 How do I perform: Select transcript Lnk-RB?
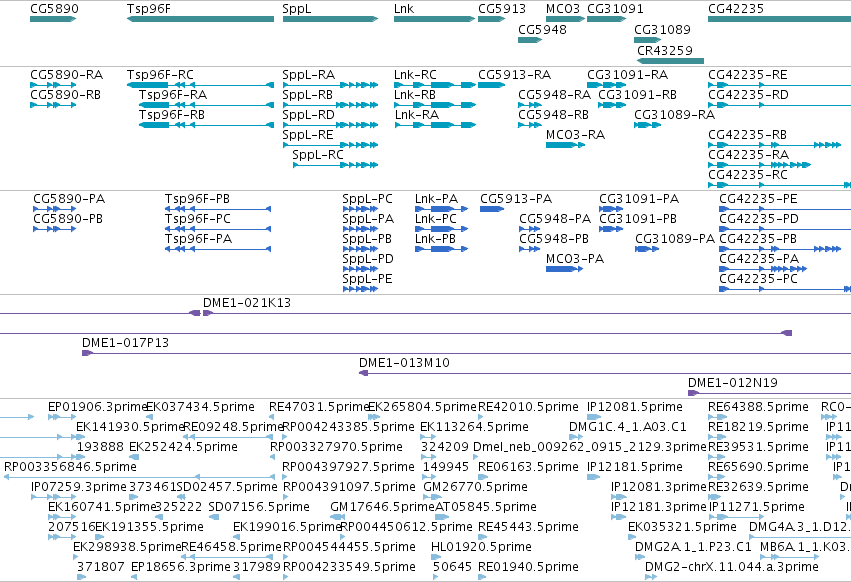(x=435, y=105)
